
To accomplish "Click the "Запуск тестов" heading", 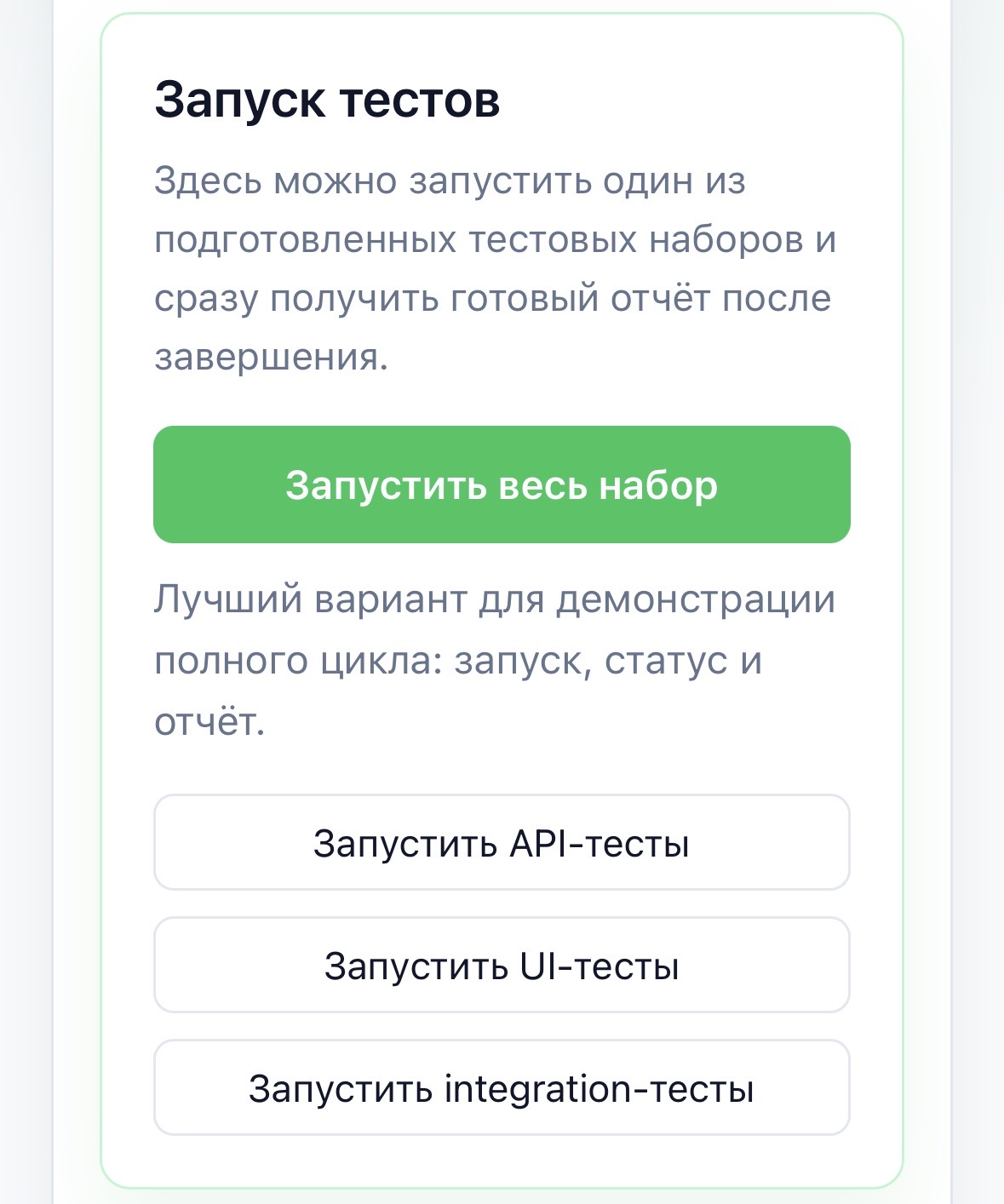I will tap(327, 100).
